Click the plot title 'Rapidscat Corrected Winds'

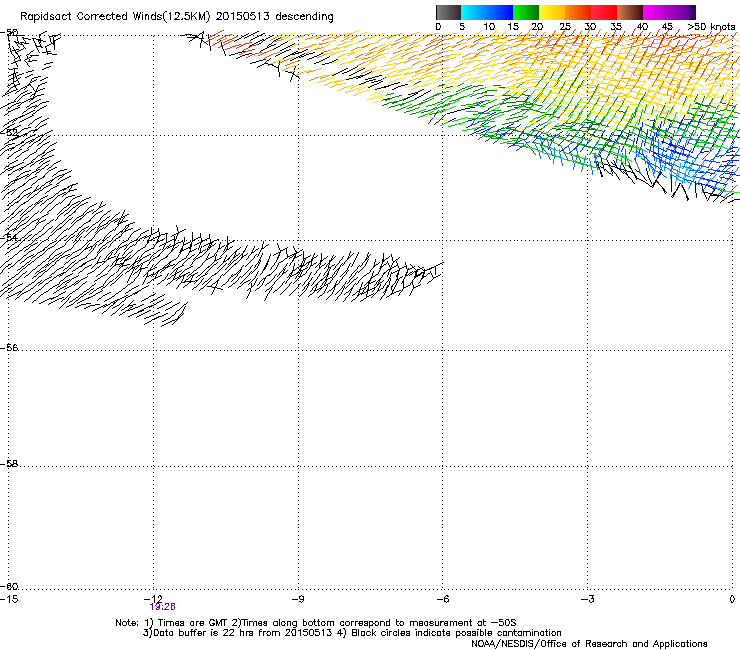pyautogui.click(x=91, y=17)
